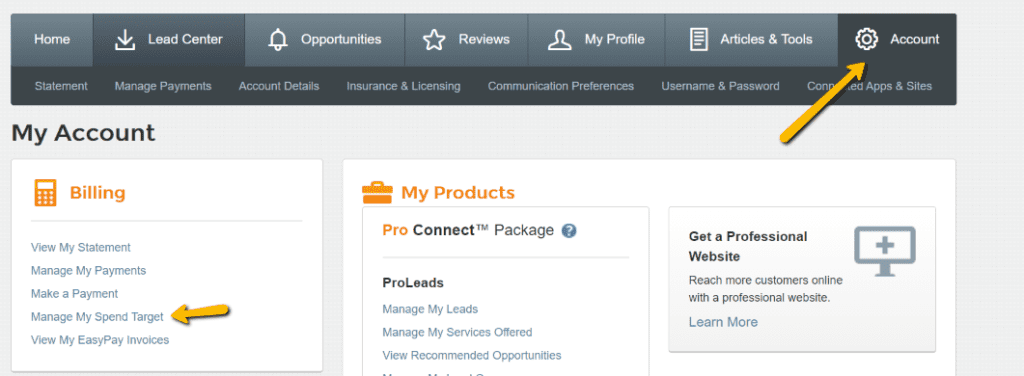Click the My Products toolbox icon
This screenshot has height=376, width=1024.
pyautogui.click(x=377, y=193)
